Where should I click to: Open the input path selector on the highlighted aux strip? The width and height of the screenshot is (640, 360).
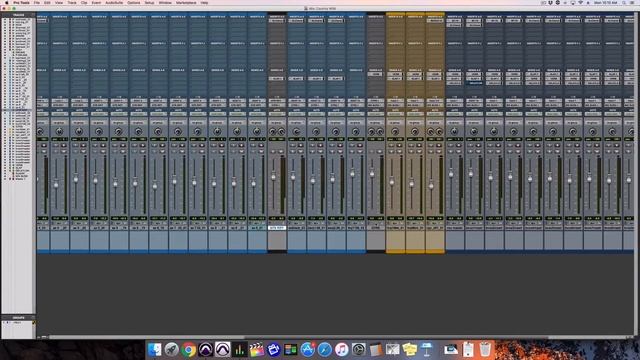click(277, 100)
